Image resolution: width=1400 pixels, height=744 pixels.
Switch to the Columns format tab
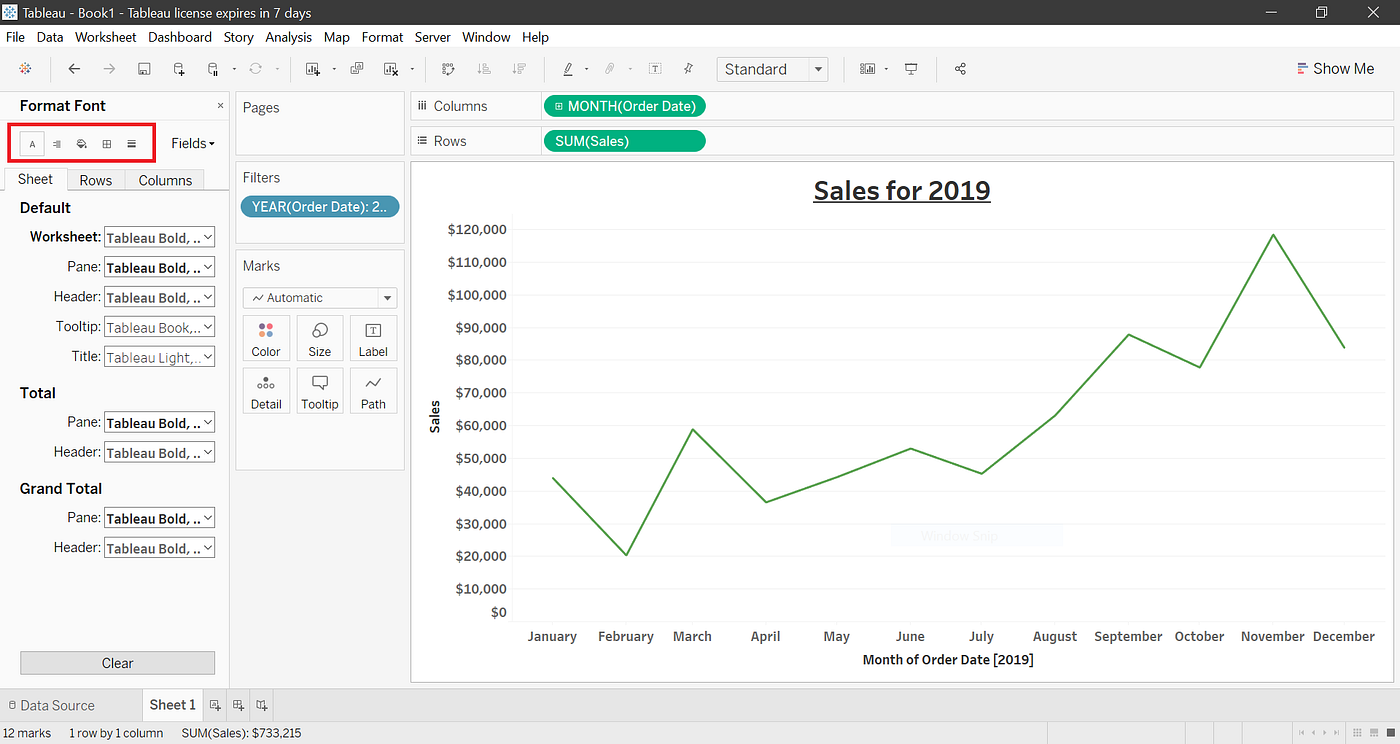(165, 180)
